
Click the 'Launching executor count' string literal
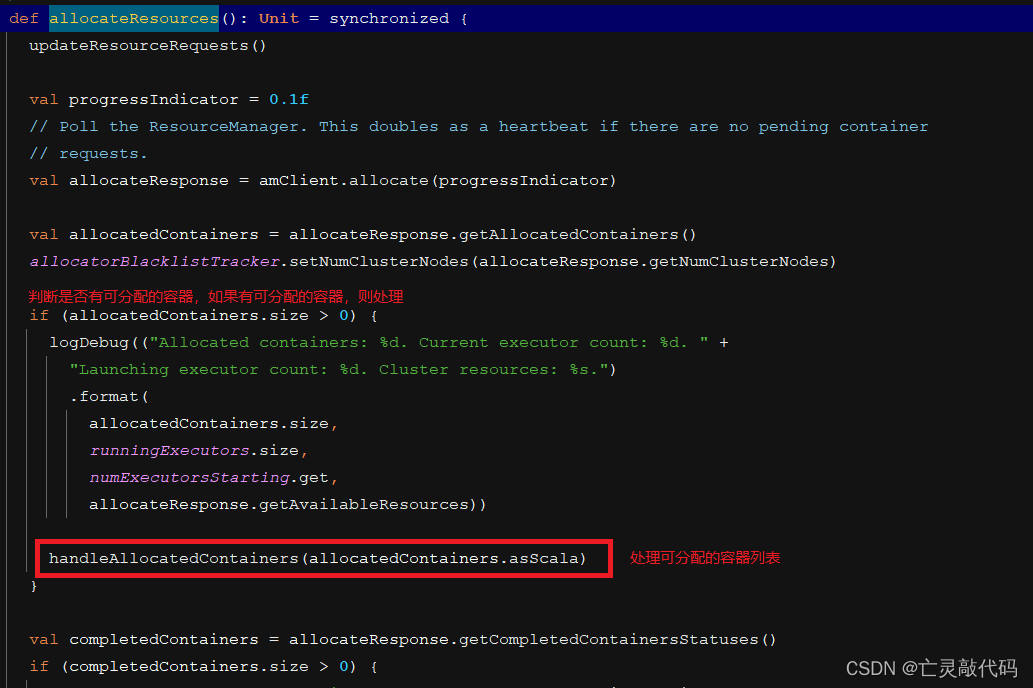(x=339, y=370)
